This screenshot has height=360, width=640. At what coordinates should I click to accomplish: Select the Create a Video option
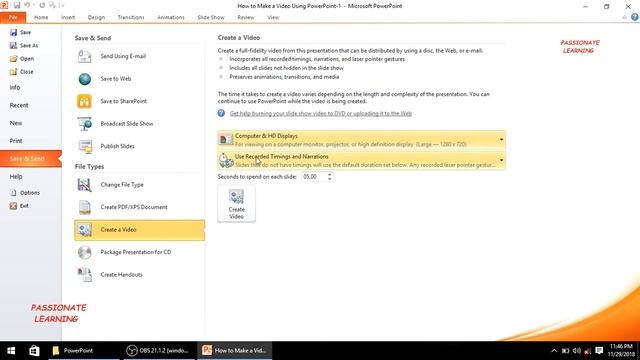click(x=140, y=230)
